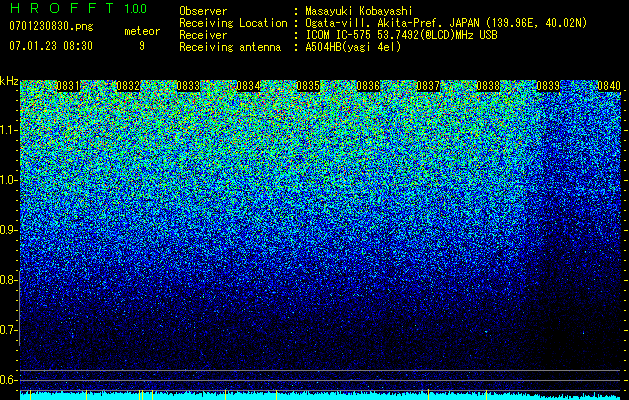This screenshot has height=400, width=629.
Task: Click the meteor count value 9
Action: click(x=142, y=46)
